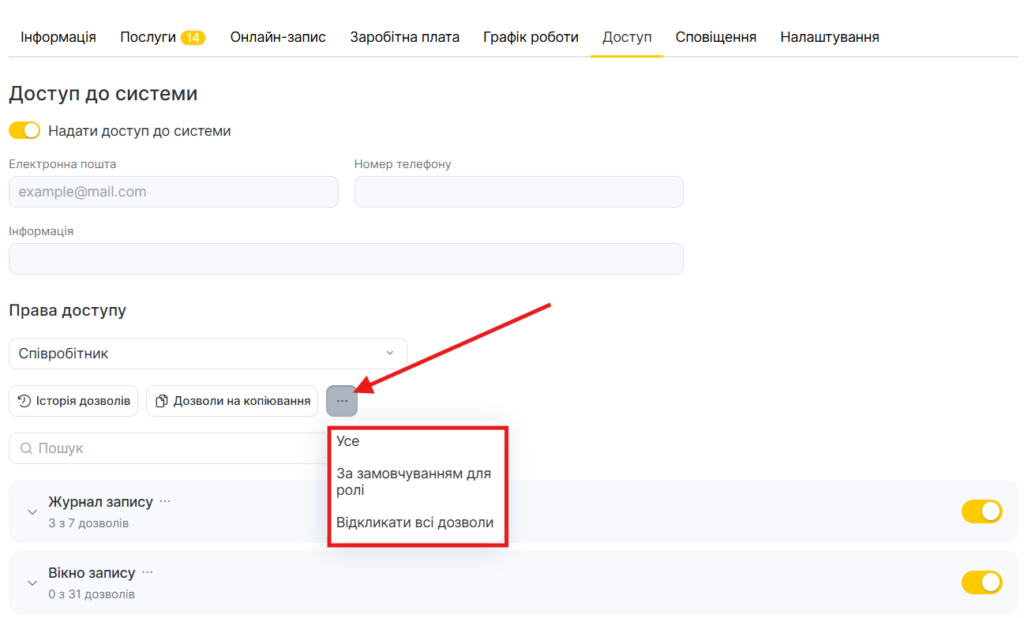
Task: Click the yellow 14 badge on Послуги
Action: [x=193, y=38]
